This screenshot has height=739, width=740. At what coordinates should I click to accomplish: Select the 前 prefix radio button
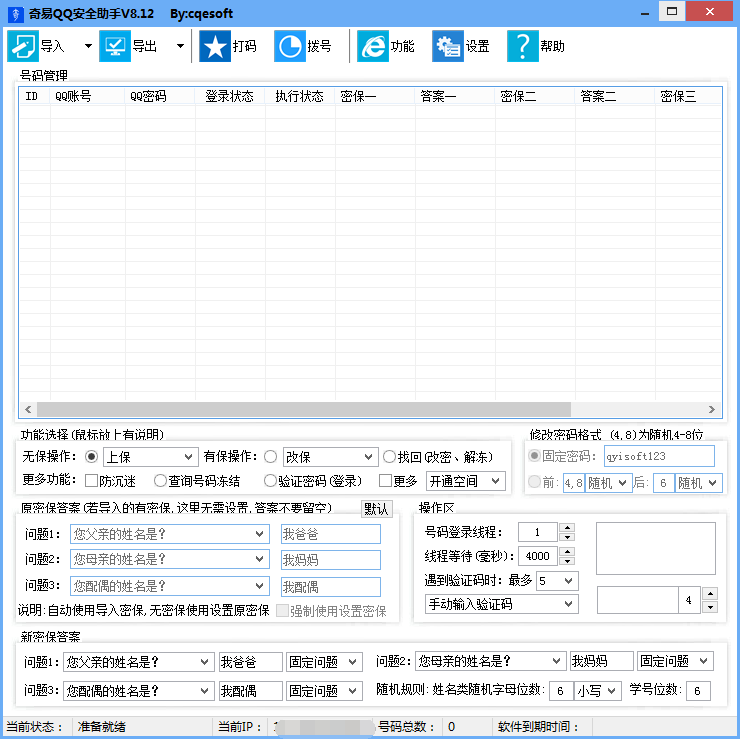(534, 482)
